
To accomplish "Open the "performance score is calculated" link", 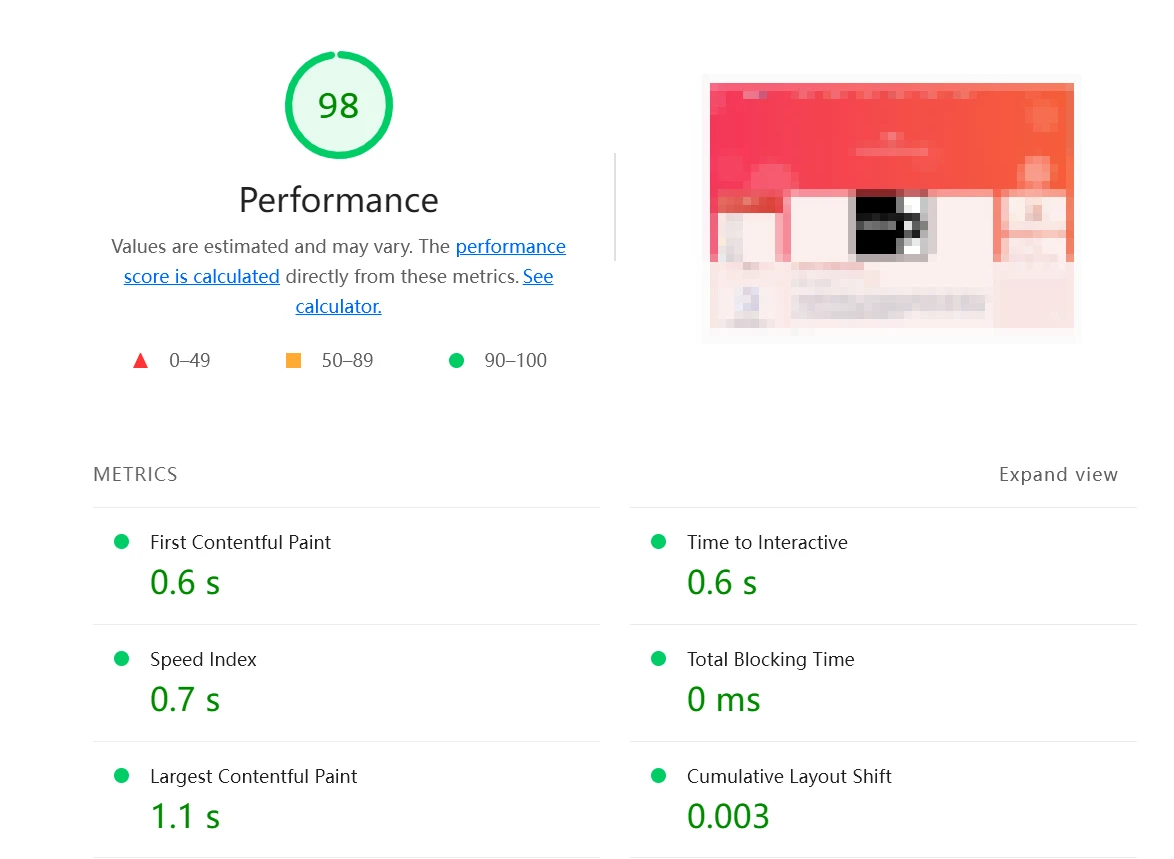I will pyautogui.click(x=201, y=277).
